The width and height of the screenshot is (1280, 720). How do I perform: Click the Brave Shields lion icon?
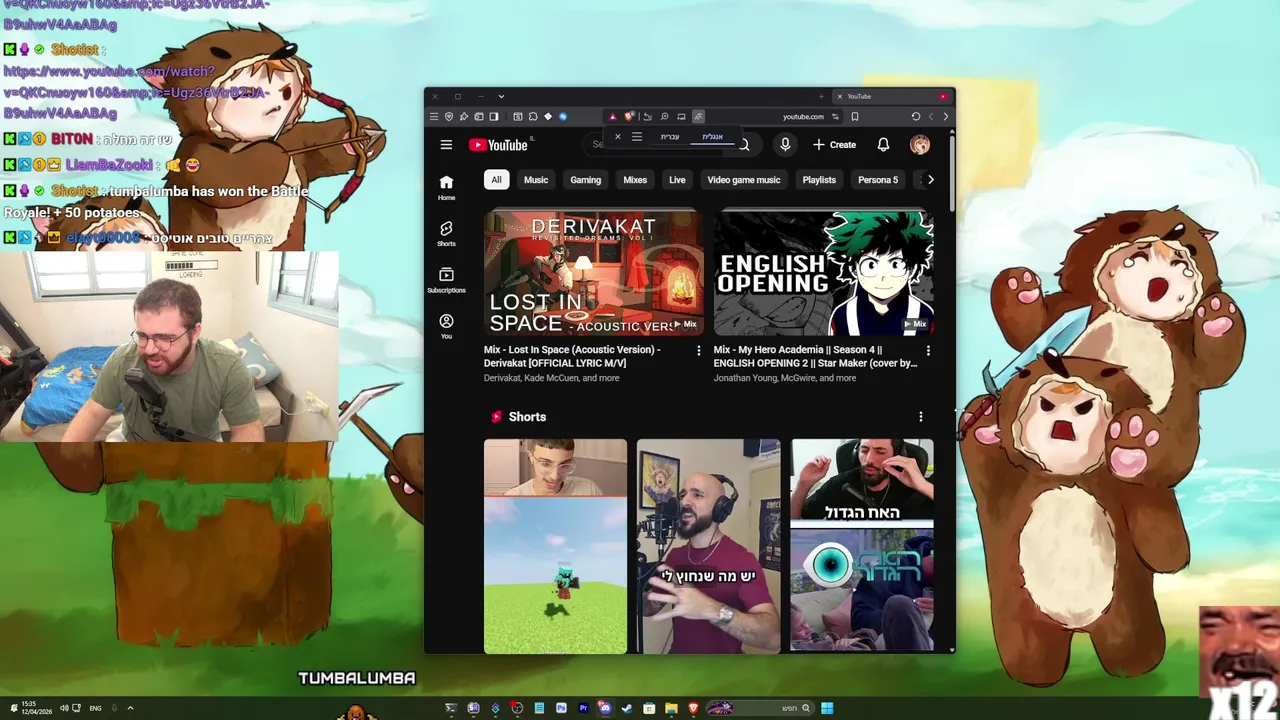click(x=628, y=117)
